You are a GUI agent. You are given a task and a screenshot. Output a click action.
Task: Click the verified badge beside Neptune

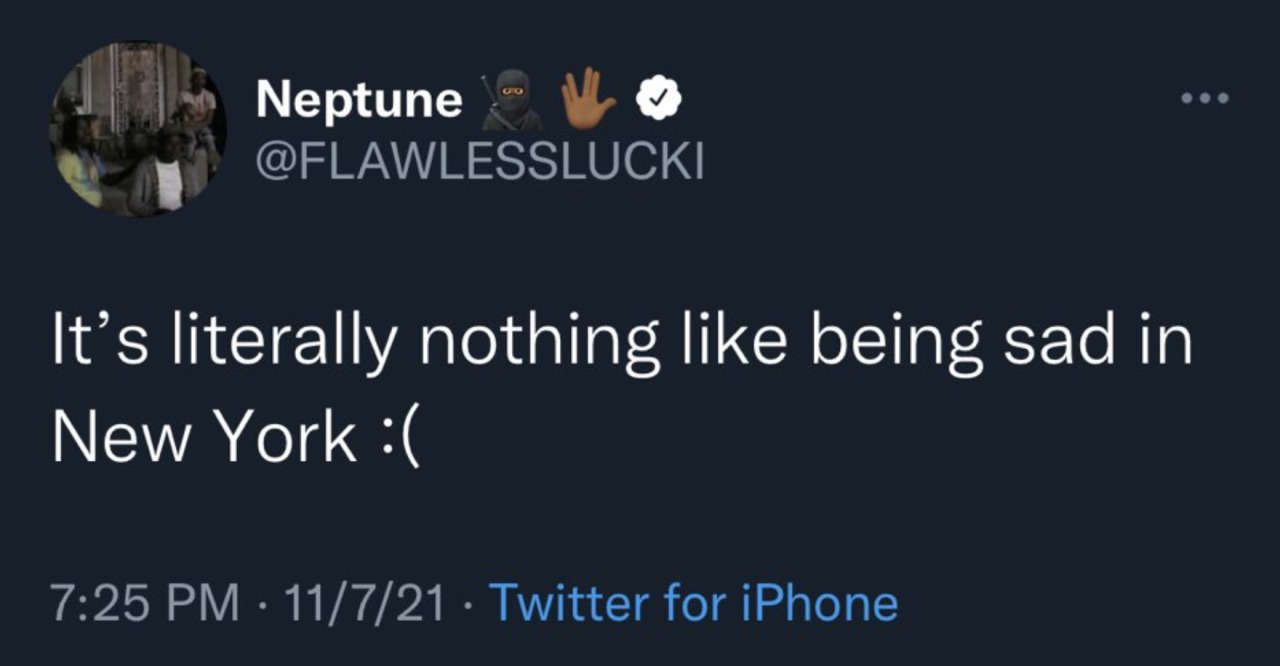pos(660,100)
